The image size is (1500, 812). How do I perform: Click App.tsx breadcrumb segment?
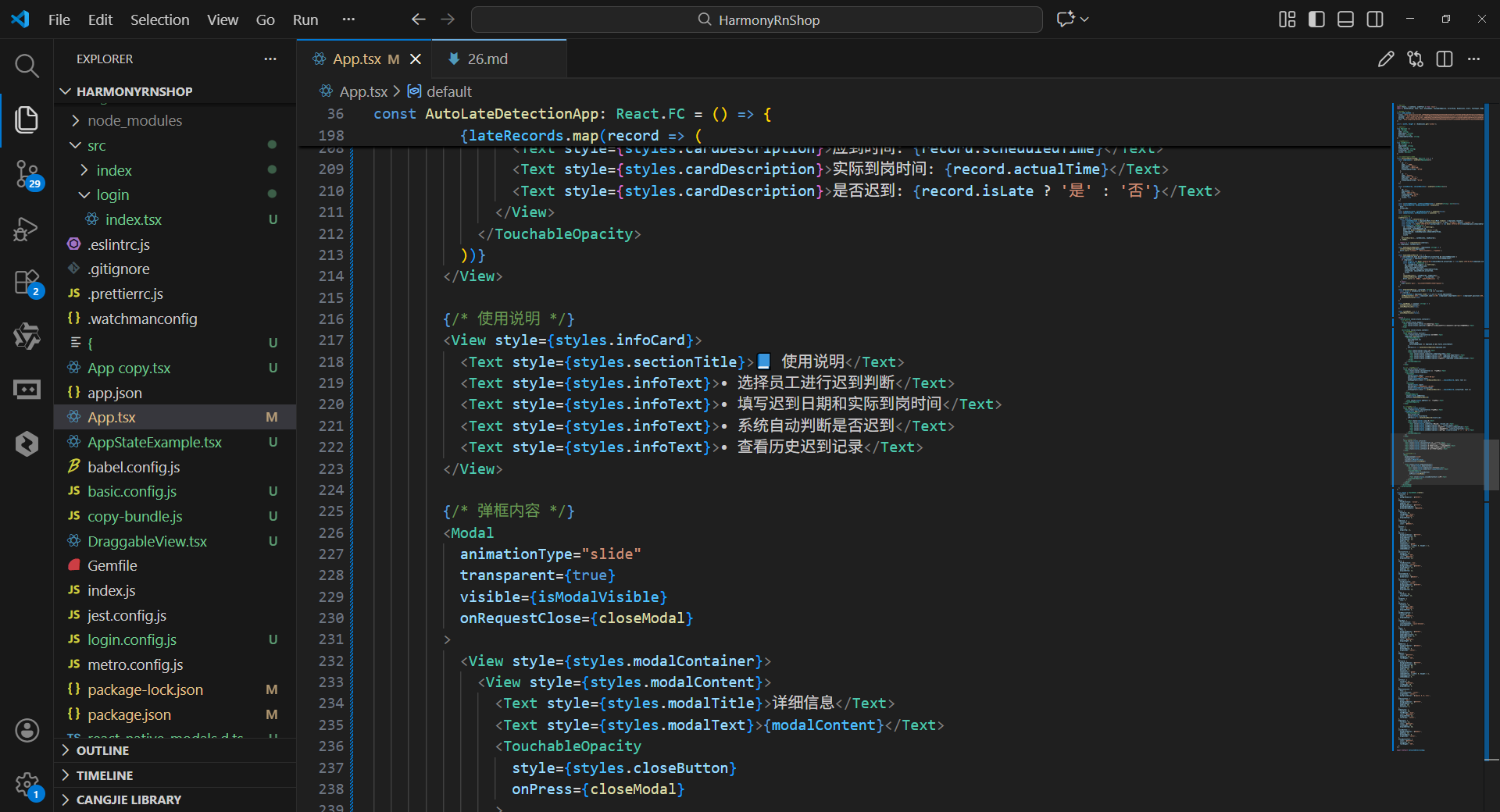363,91
